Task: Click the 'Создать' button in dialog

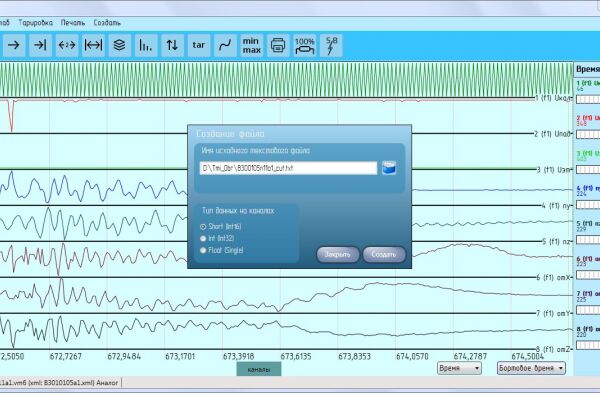Action: pos(384,254)
